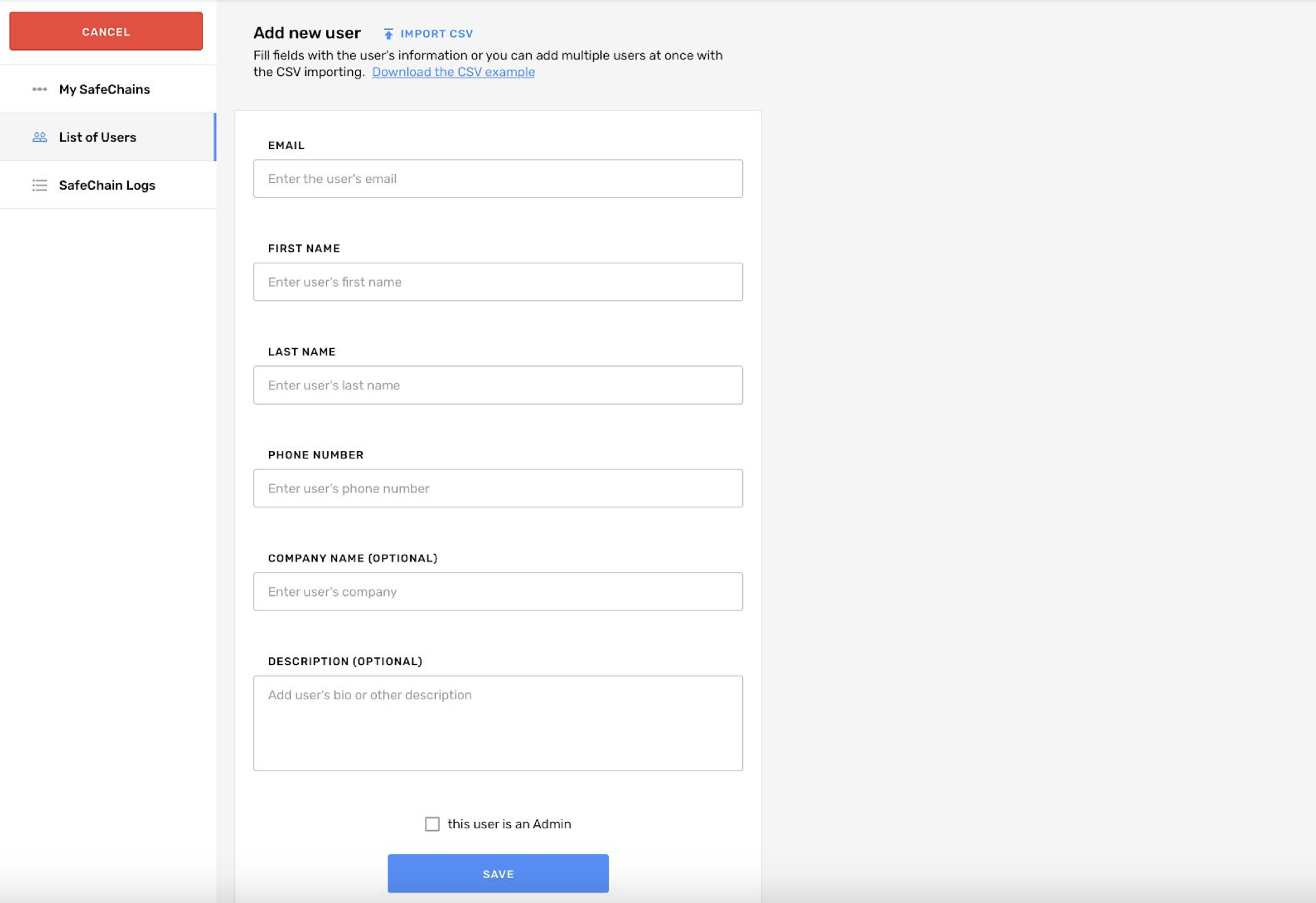Image resolution: width=1316 pixels, height=903 pixels.
Task: Click the first name input field
Action: (x=498, y=281)
